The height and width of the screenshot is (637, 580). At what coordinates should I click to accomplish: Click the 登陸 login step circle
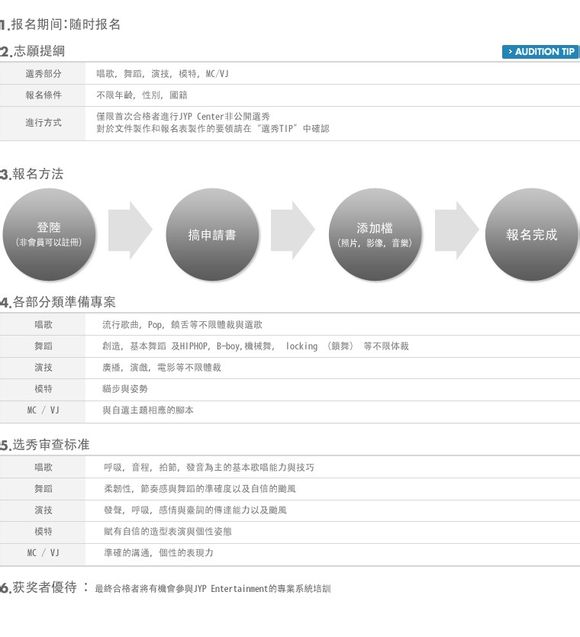click(49, 234)
